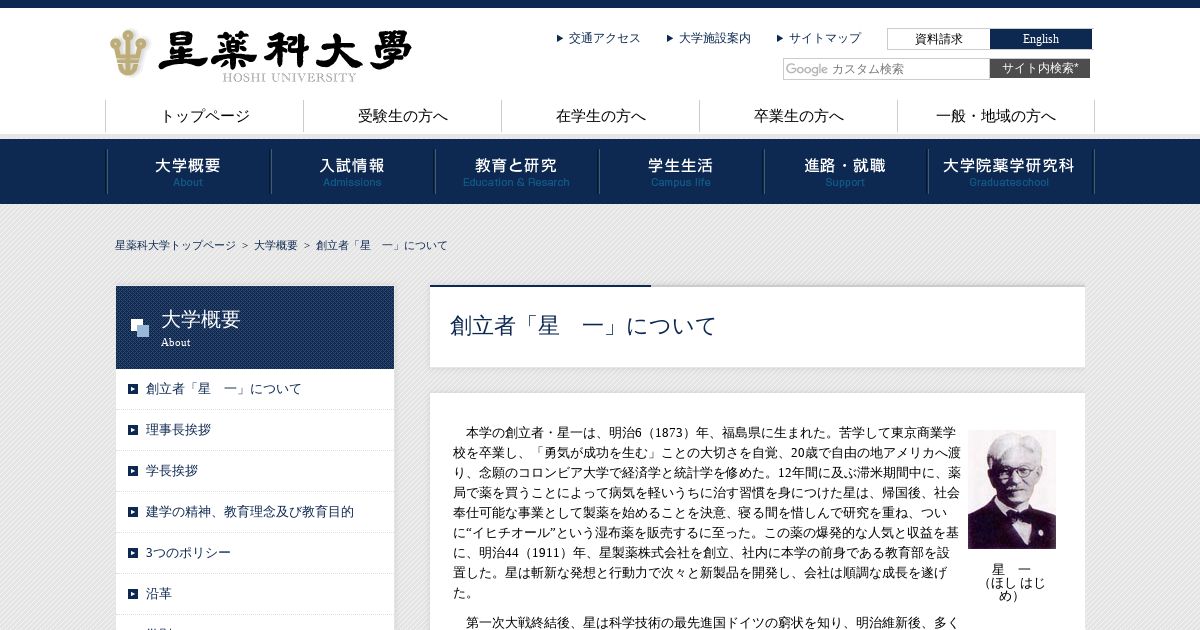Image resolution: width=1200 pixels, height=630 pixels.
Task: Select the トップページ tab
Action: tap(205, 116)
